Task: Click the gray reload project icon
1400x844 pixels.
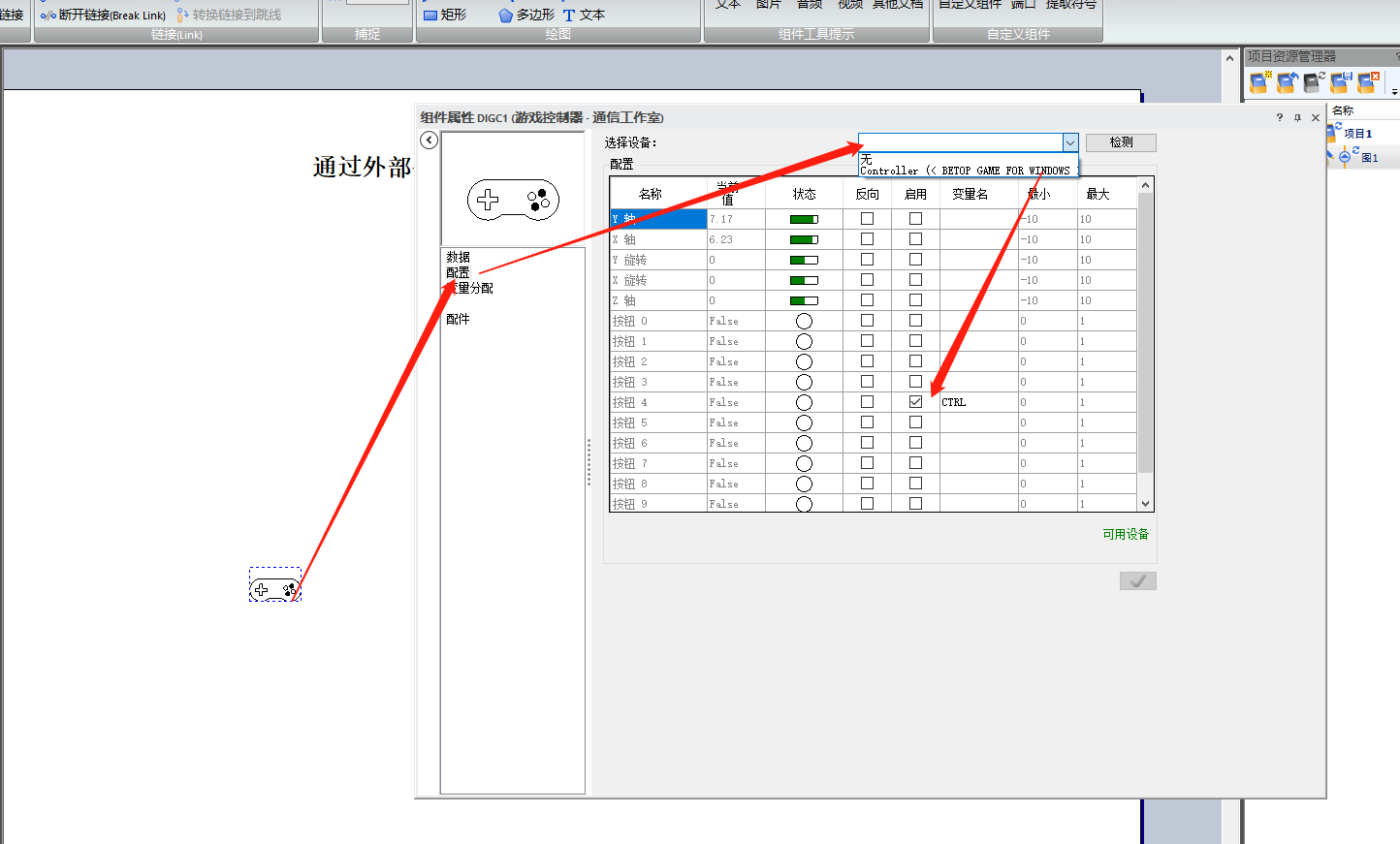Action: 1314,82
